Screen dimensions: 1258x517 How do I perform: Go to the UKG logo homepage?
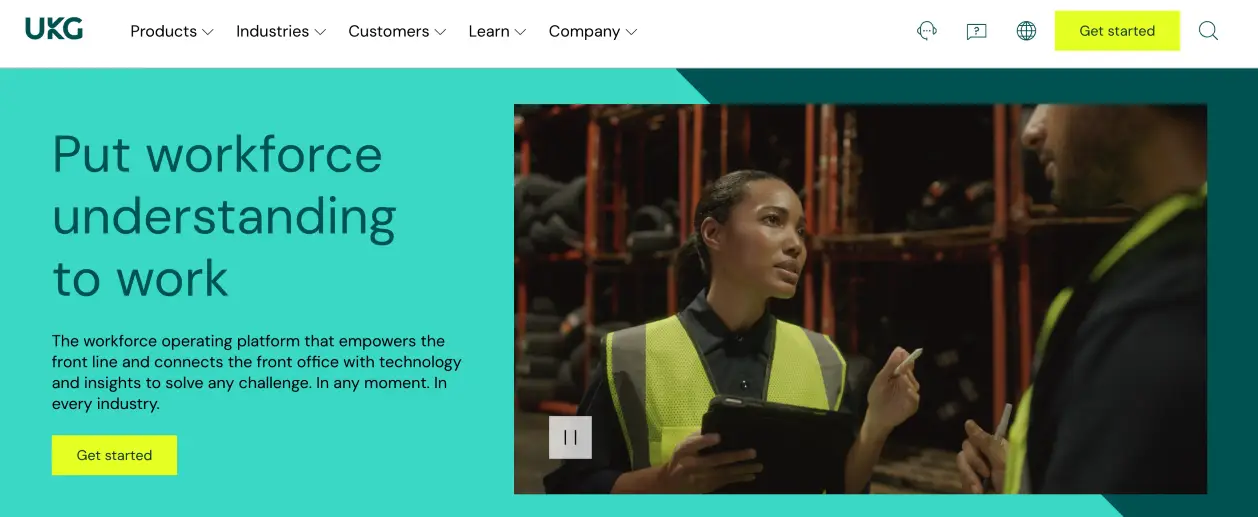click(x=54, y=30)
